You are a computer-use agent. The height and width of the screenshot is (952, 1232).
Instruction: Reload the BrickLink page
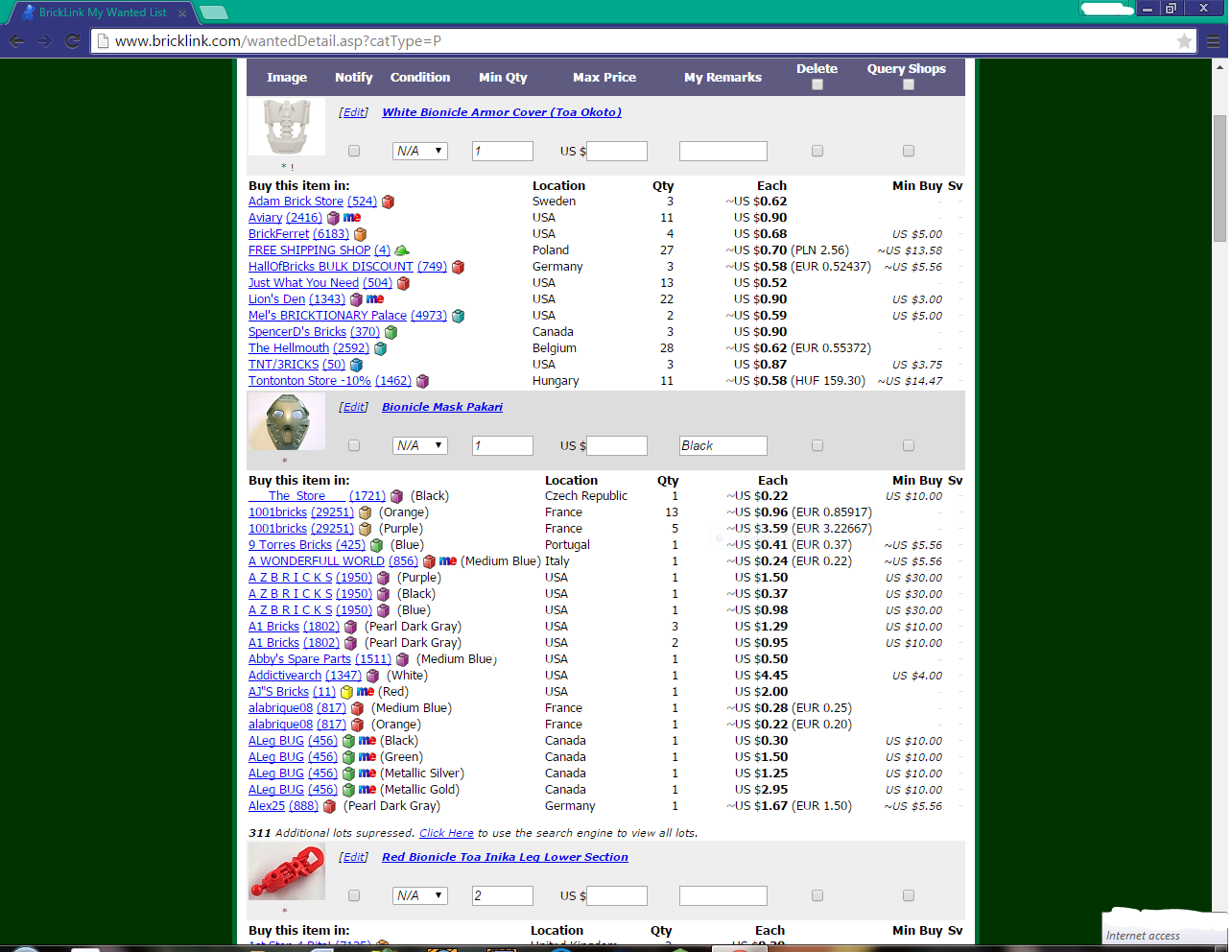[72, 41]
